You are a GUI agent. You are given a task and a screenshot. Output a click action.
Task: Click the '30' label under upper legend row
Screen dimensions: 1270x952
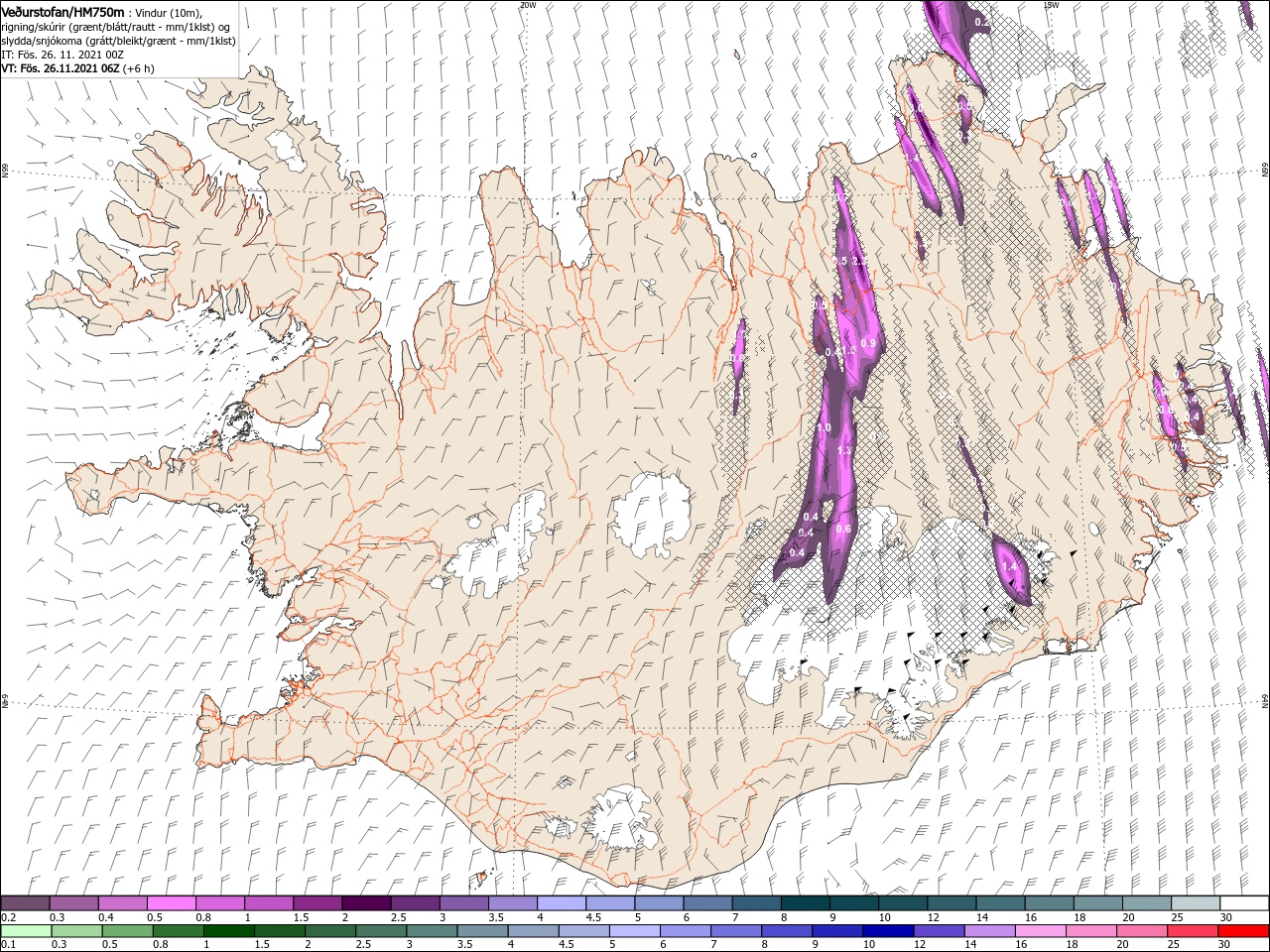(1226, 917)
